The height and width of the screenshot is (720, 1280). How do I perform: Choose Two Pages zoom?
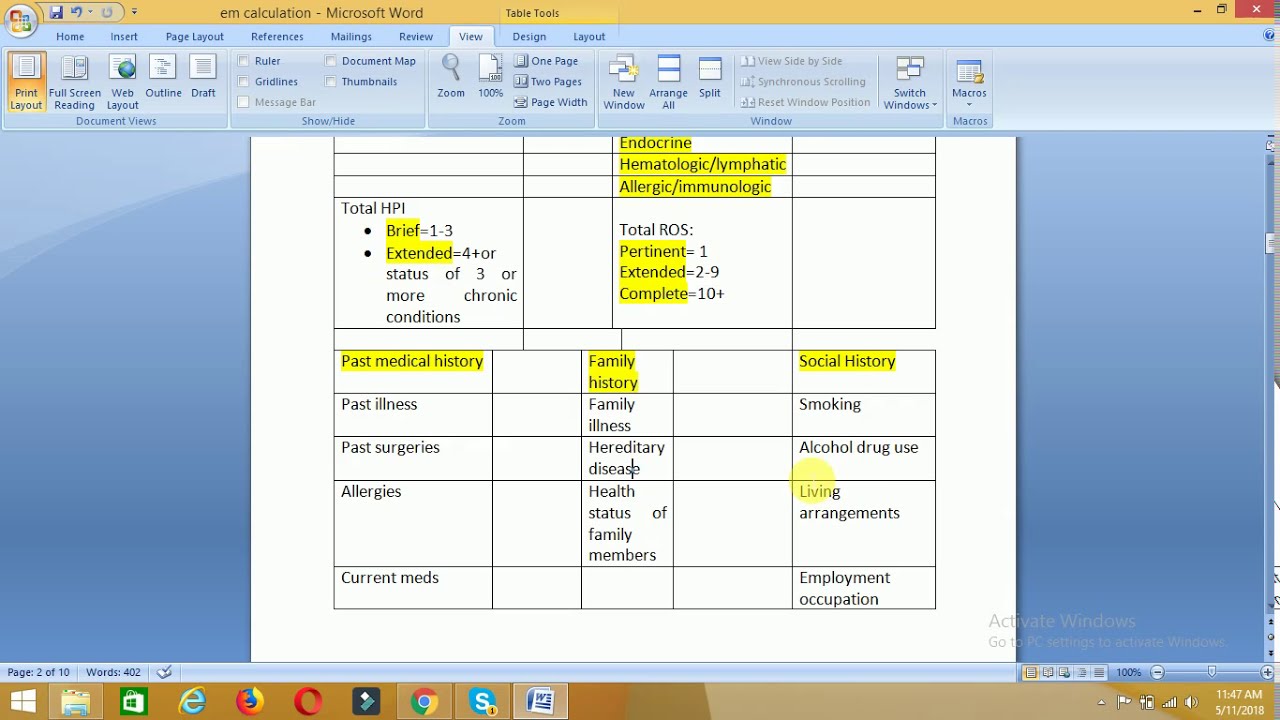pyautogui.click(x=547, y=82)
